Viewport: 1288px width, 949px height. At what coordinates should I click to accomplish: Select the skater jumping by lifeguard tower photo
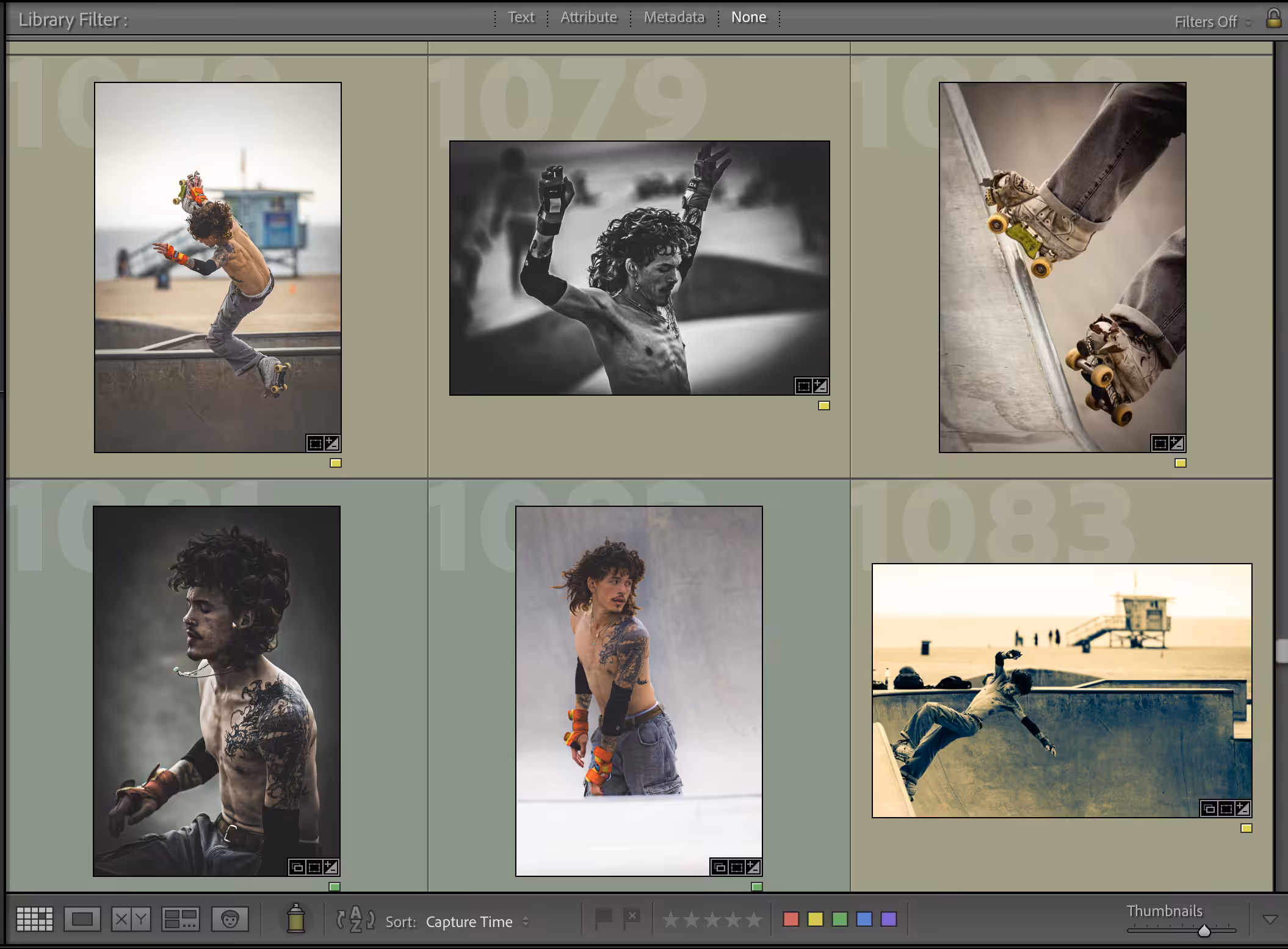pyautogui.click(x=218, y=267)
